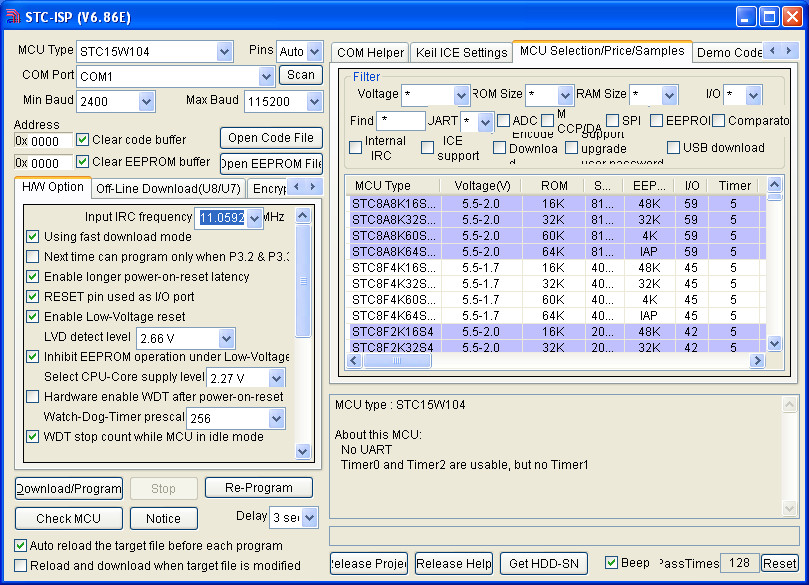Open the COM Port dropdown
The image size is (809, 585).
266,76
